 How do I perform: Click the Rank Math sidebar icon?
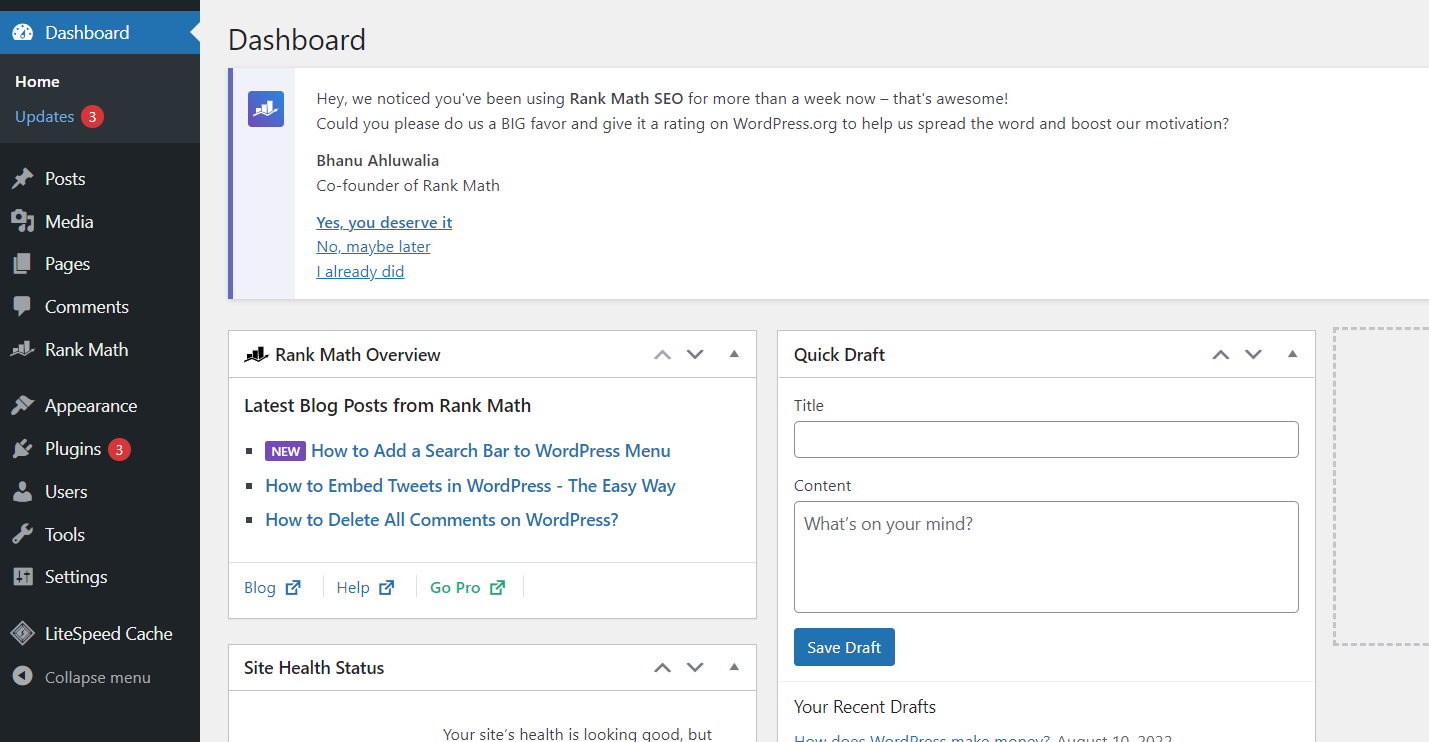[x=23, y=349]
